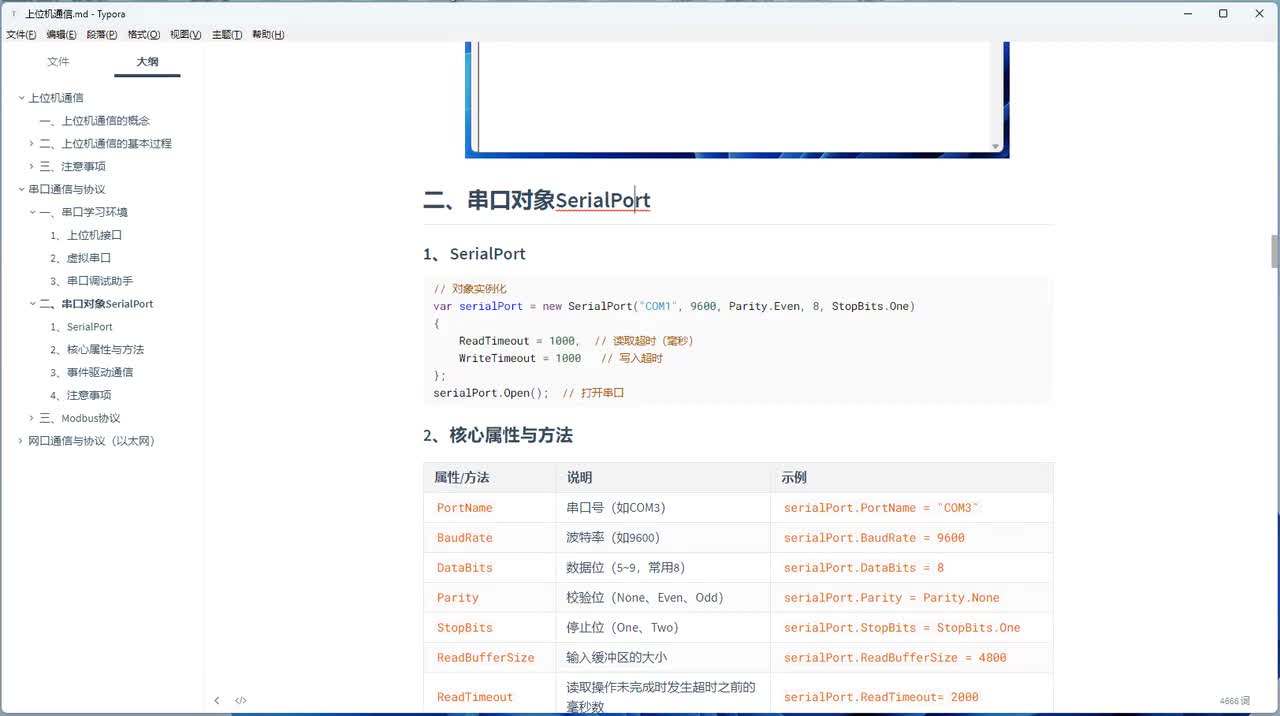The width and height of the screenshot is (1280, 716).
Task: Open the 帮助(H) menu
Action: click(x=268, y=35)
